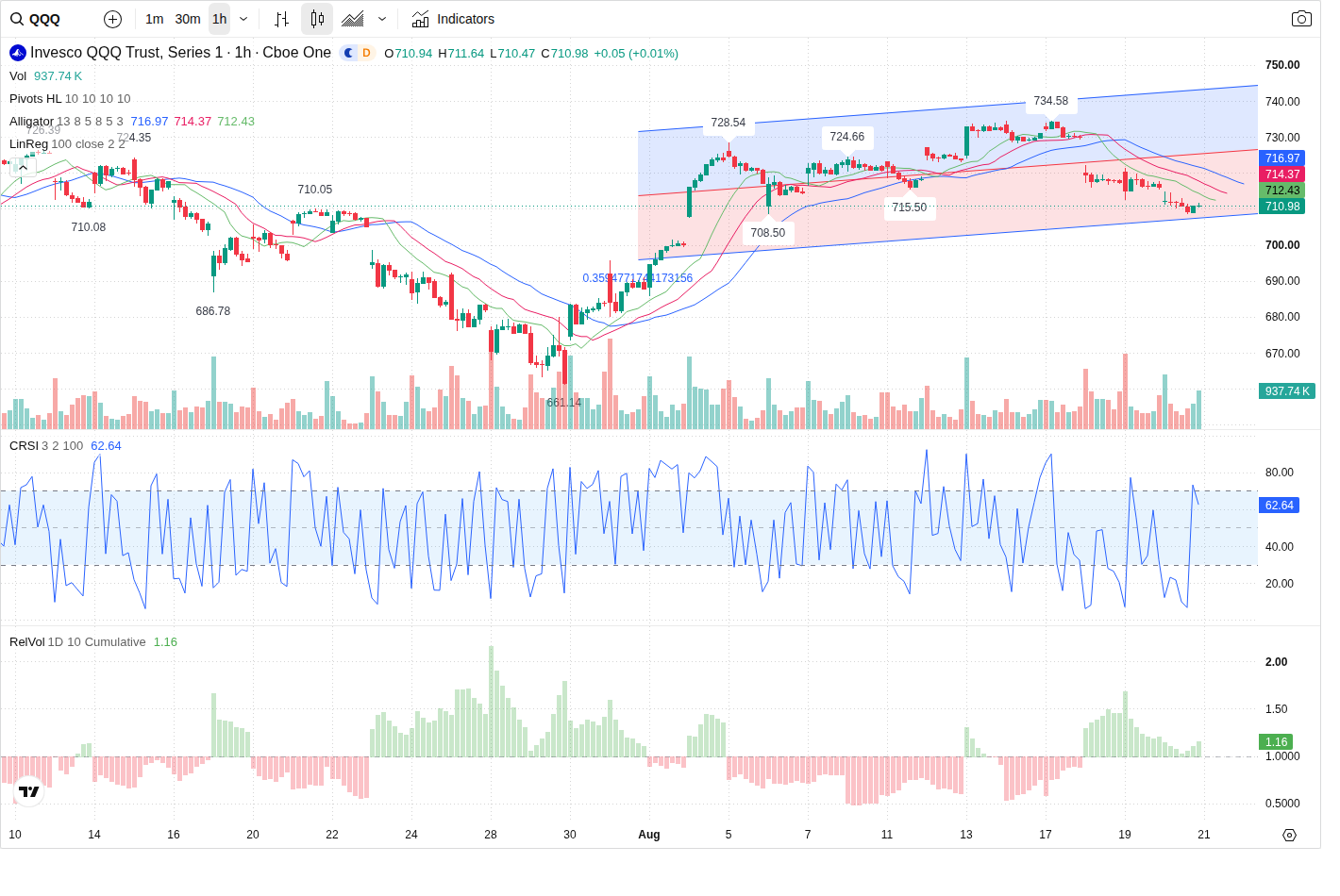The height and width of the screenshot is (896, 1340).
Task: Click the 724.66 pivot label
Action: (847, 137)
